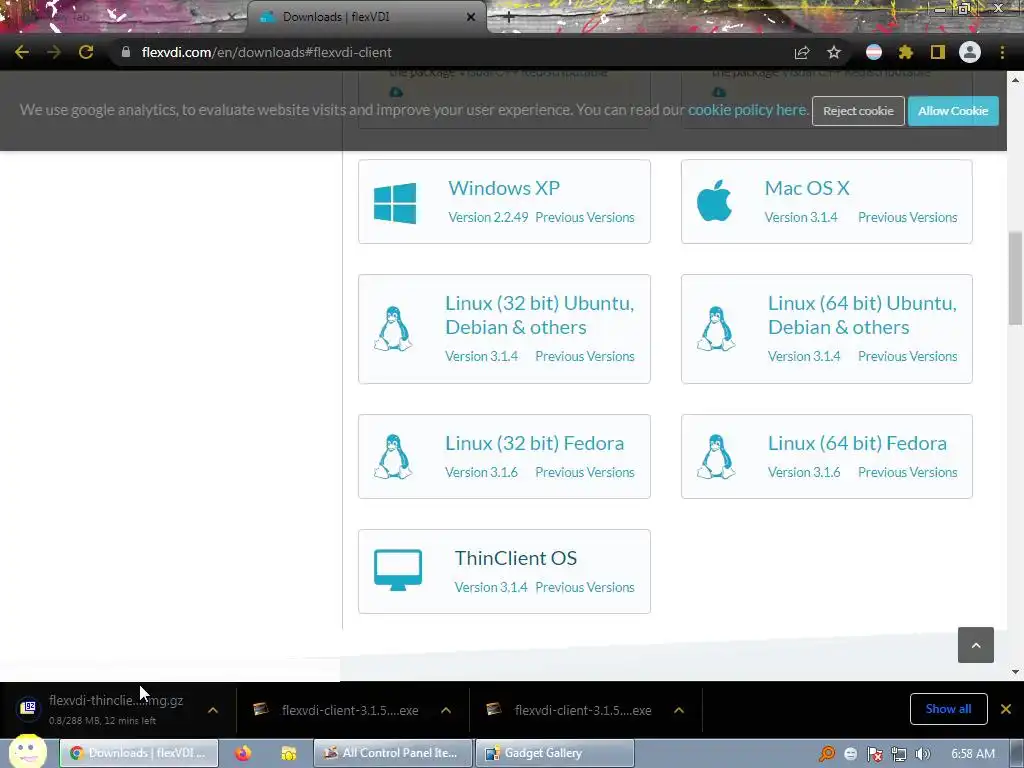Click Show all downloads button
This screenshot has height=768, width=1024.
(948, 709)
